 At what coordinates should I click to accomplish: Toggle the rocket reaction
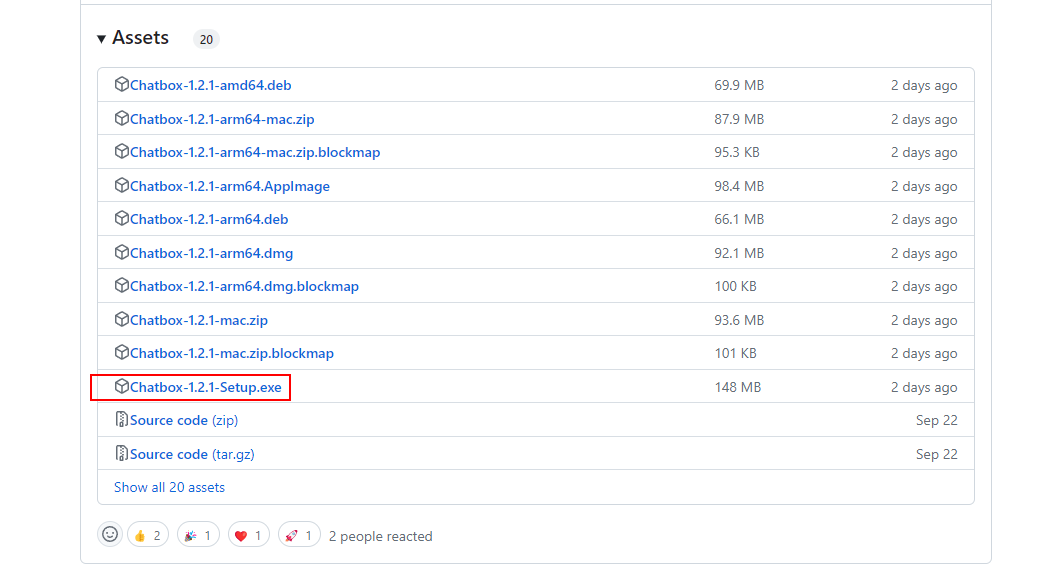coord(299,535)
